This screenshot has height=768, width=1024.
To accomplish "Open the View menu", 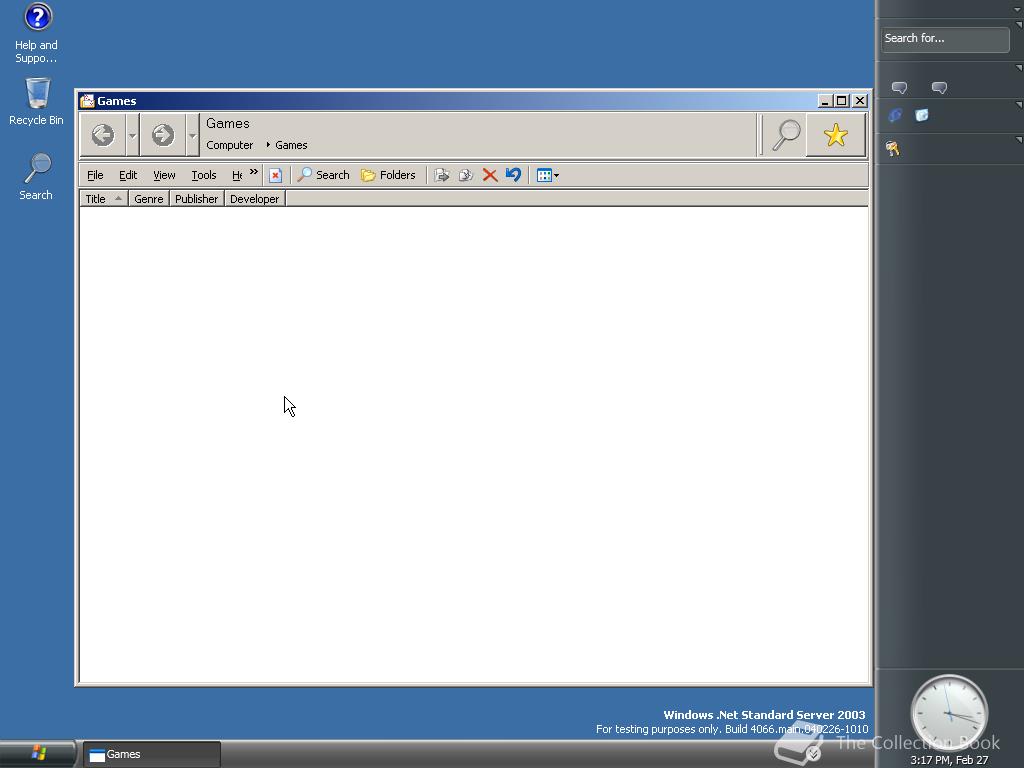I will coord(165,175).
